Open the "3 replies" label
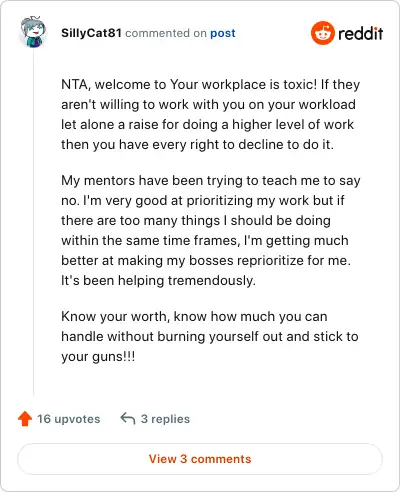The height and width of the screenshot is (492, 400). pos(165,419)
